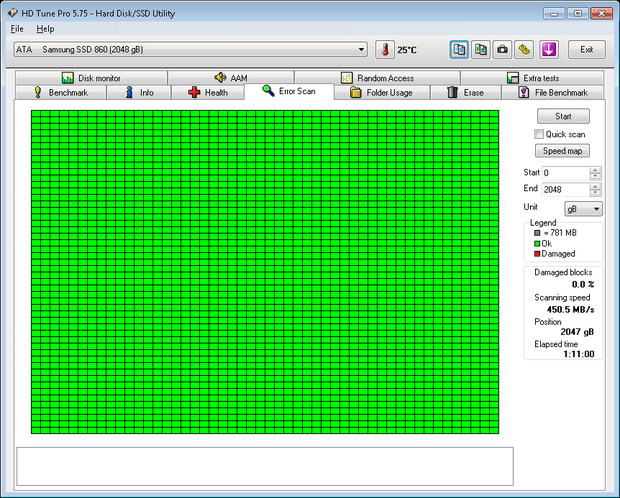Image resolution: width=620 pixels, height=498 pixels.
Task: Click the gray 781 MB legend swatch
Action: coord(537,233)
